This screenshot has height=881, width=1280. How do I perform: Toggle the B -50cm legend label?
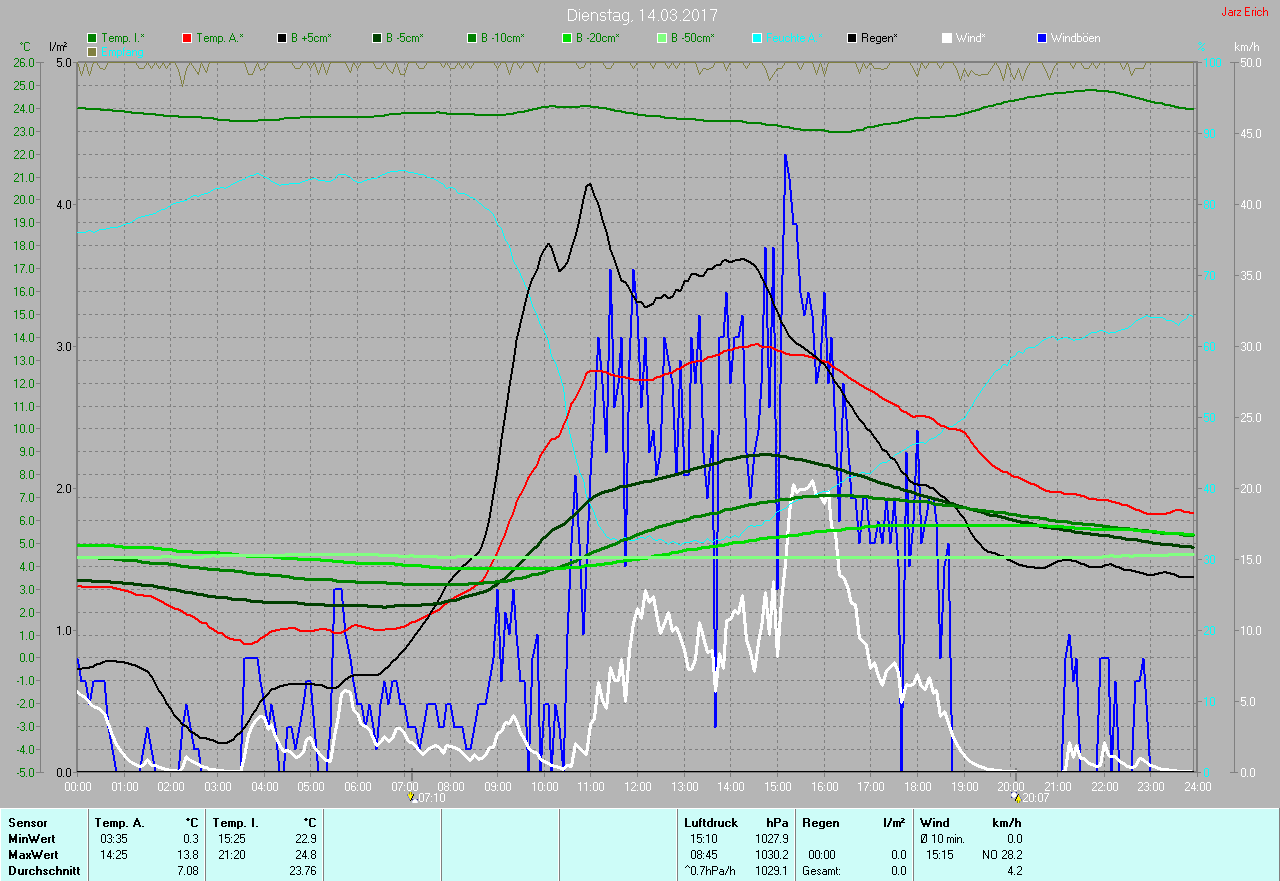[692, 38]
